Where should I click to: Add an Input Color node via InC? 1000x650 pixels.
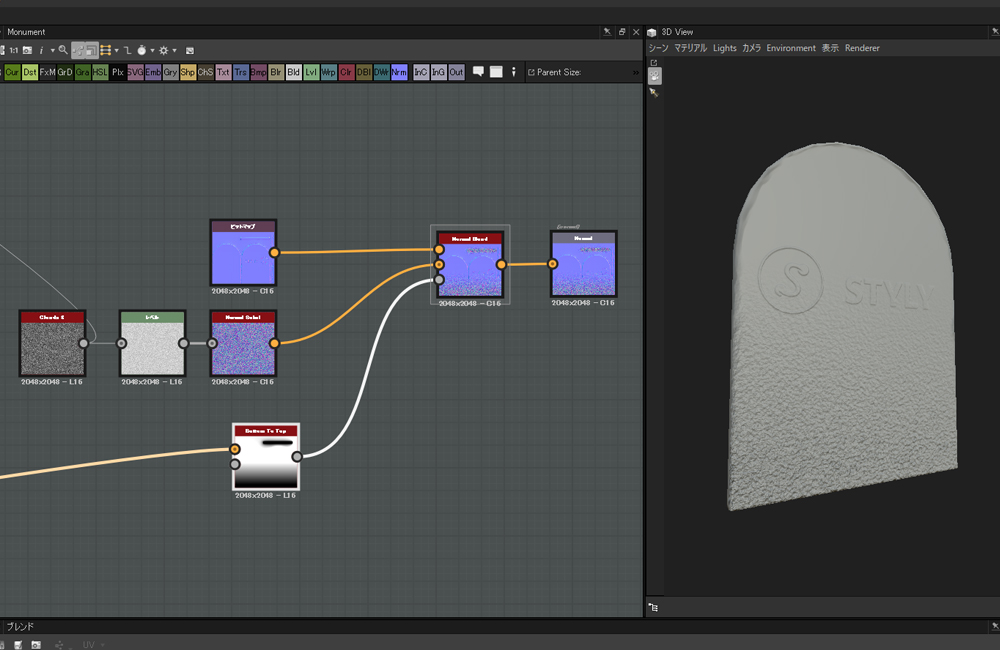click(x=421, y=72)
